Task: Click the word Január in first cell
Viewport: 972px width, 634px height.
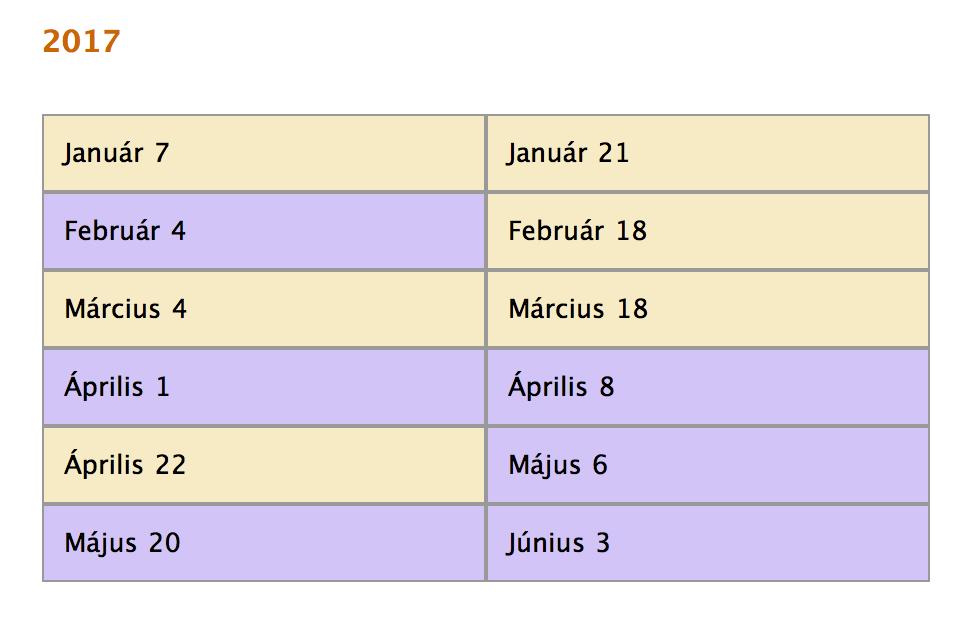Action: [x=103, y=153]
